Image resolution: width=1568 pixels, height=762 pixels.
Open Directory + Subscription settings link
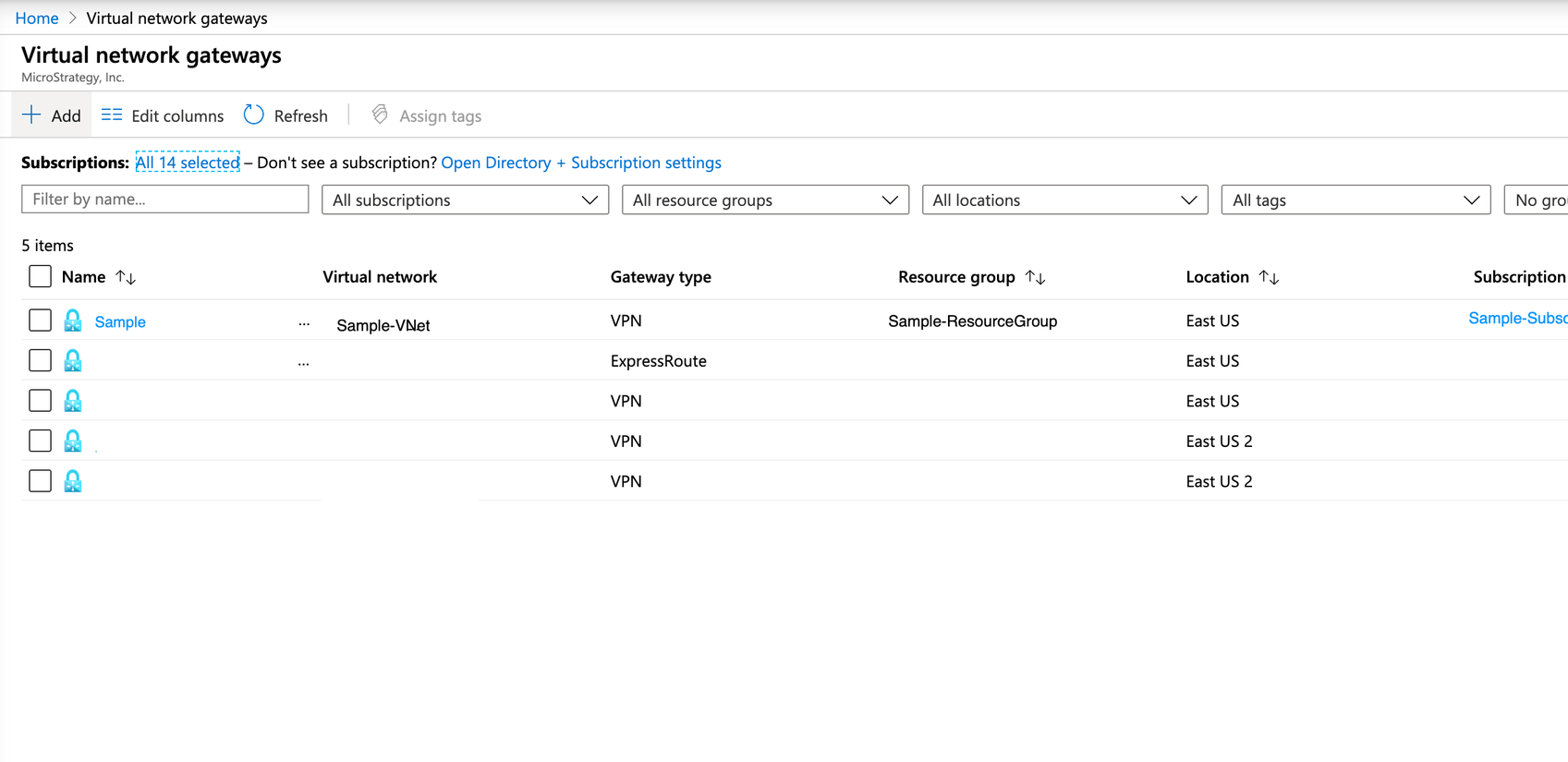click(581, 163)
